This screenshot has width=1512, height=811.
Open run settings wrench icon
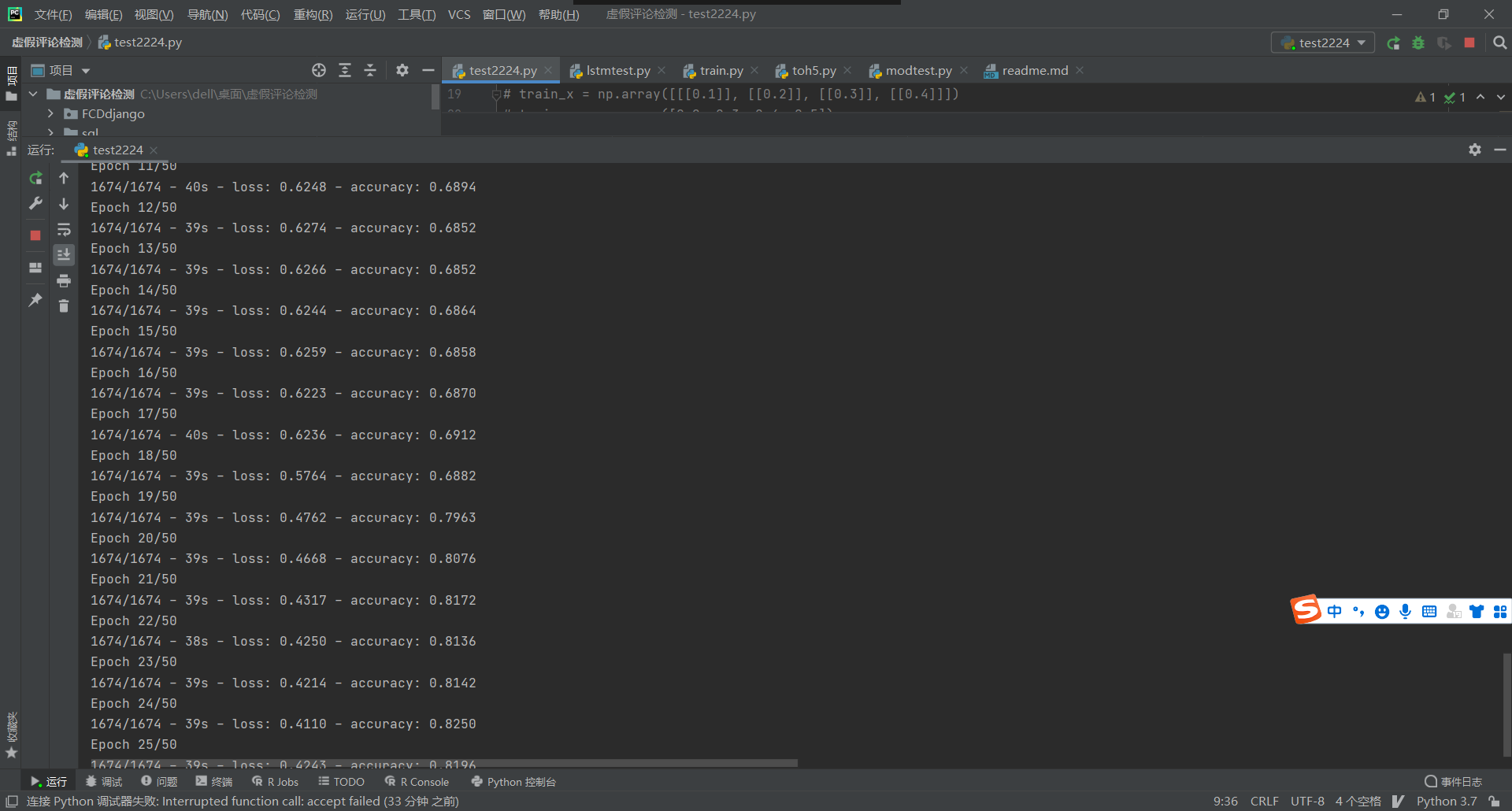[x=35, y=204]
